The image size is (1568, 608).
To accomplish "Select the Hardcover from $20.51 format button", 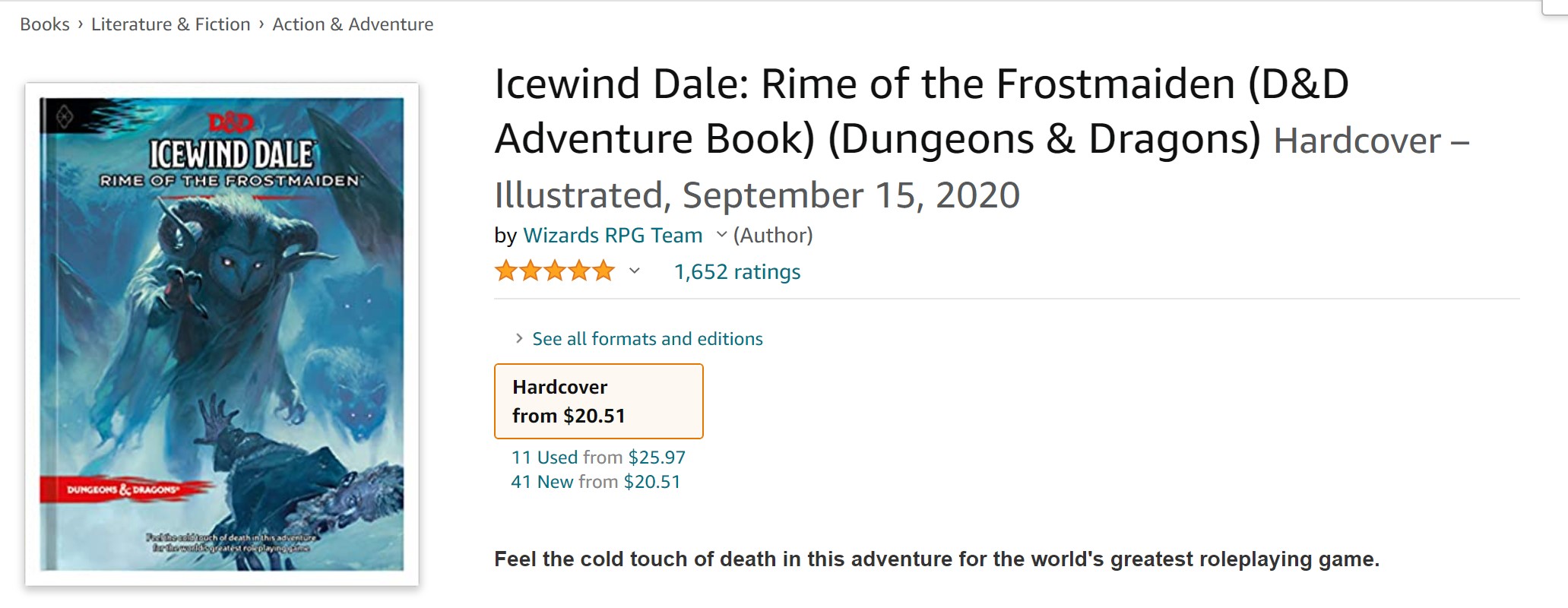I will point(599,401).
